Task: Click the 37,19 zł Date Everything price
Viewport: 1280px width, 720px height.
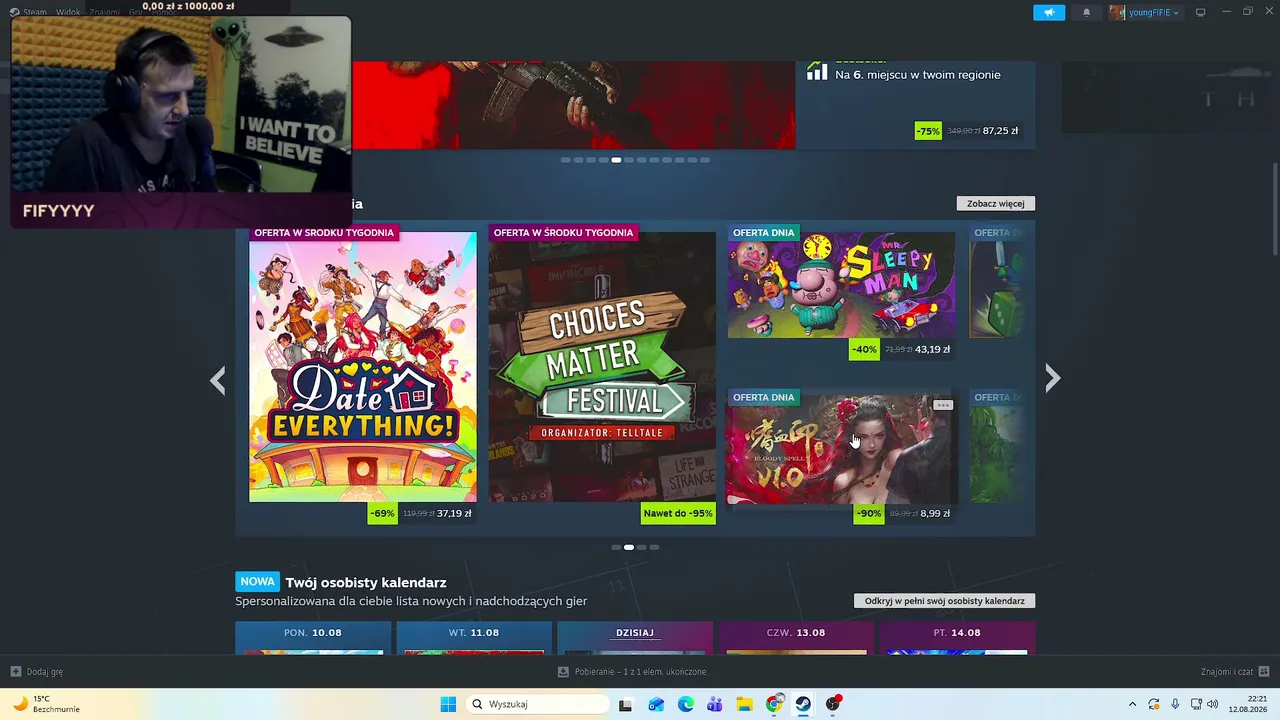Action: (x=454, y=514)
